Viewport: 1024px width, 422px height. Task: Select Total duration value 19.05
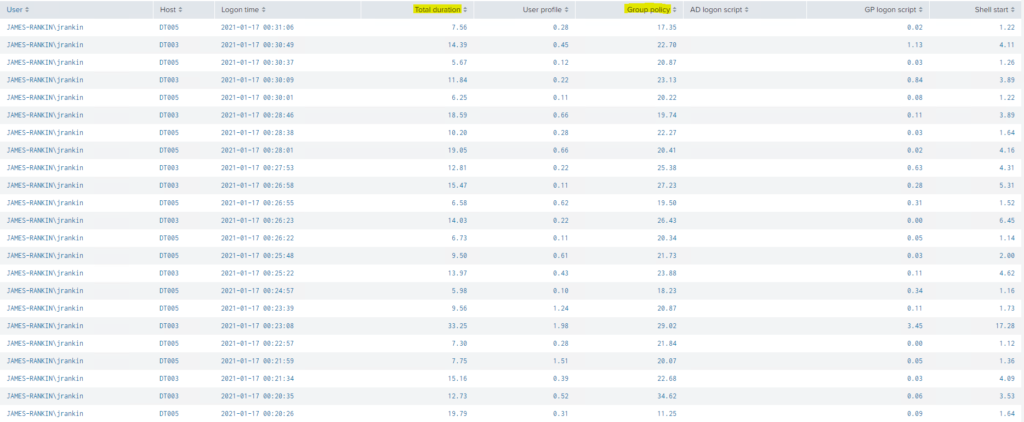(x=457, y=150)
